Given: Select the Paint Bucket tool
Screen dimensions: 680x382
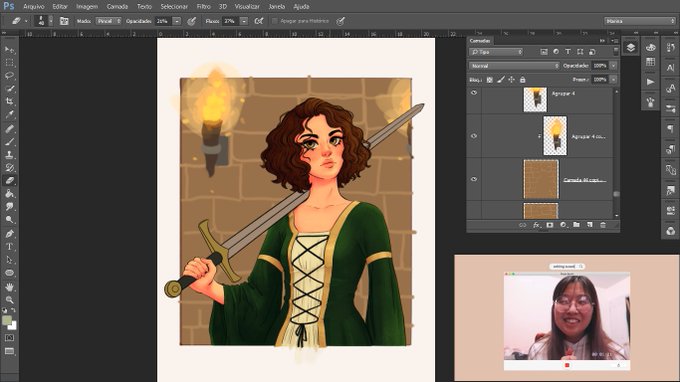Looking at the screenshot, I should (x=9, y=194).
